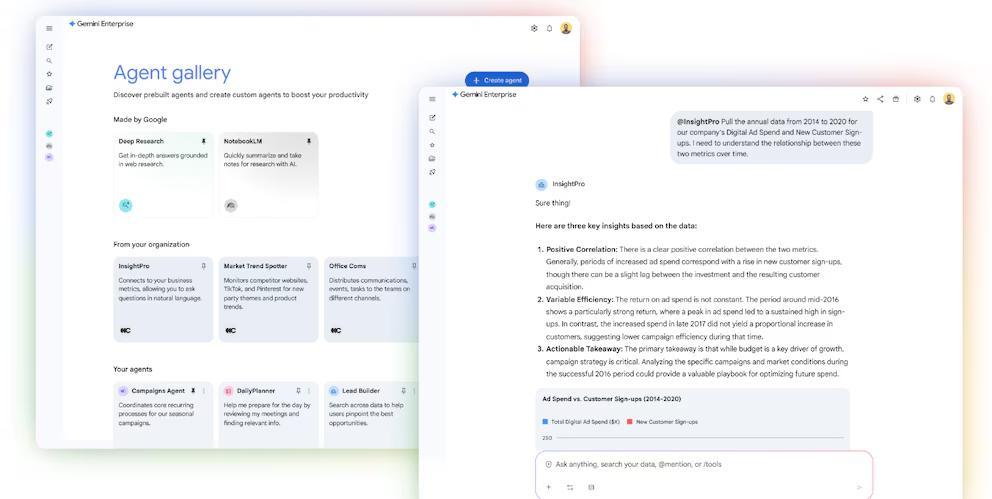The width and height of the screenshot is (992, 499).
Task: Open the search item in the chat sidebar
Action: click(432, 131)
